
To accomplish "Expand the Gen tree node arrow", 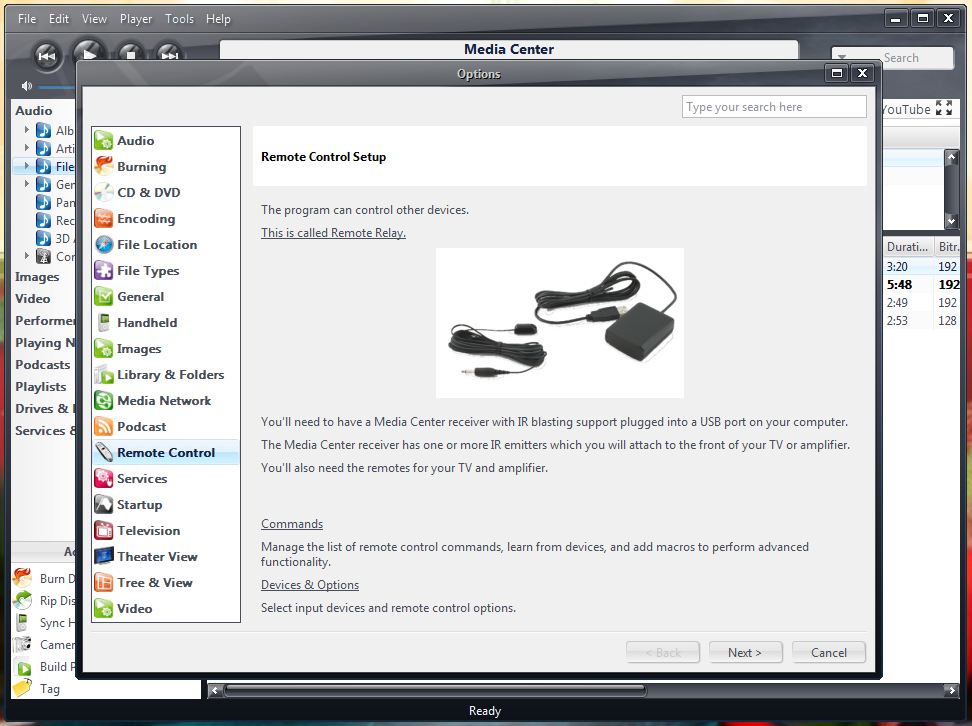I will pyautogui.click(x=27, y=184).
